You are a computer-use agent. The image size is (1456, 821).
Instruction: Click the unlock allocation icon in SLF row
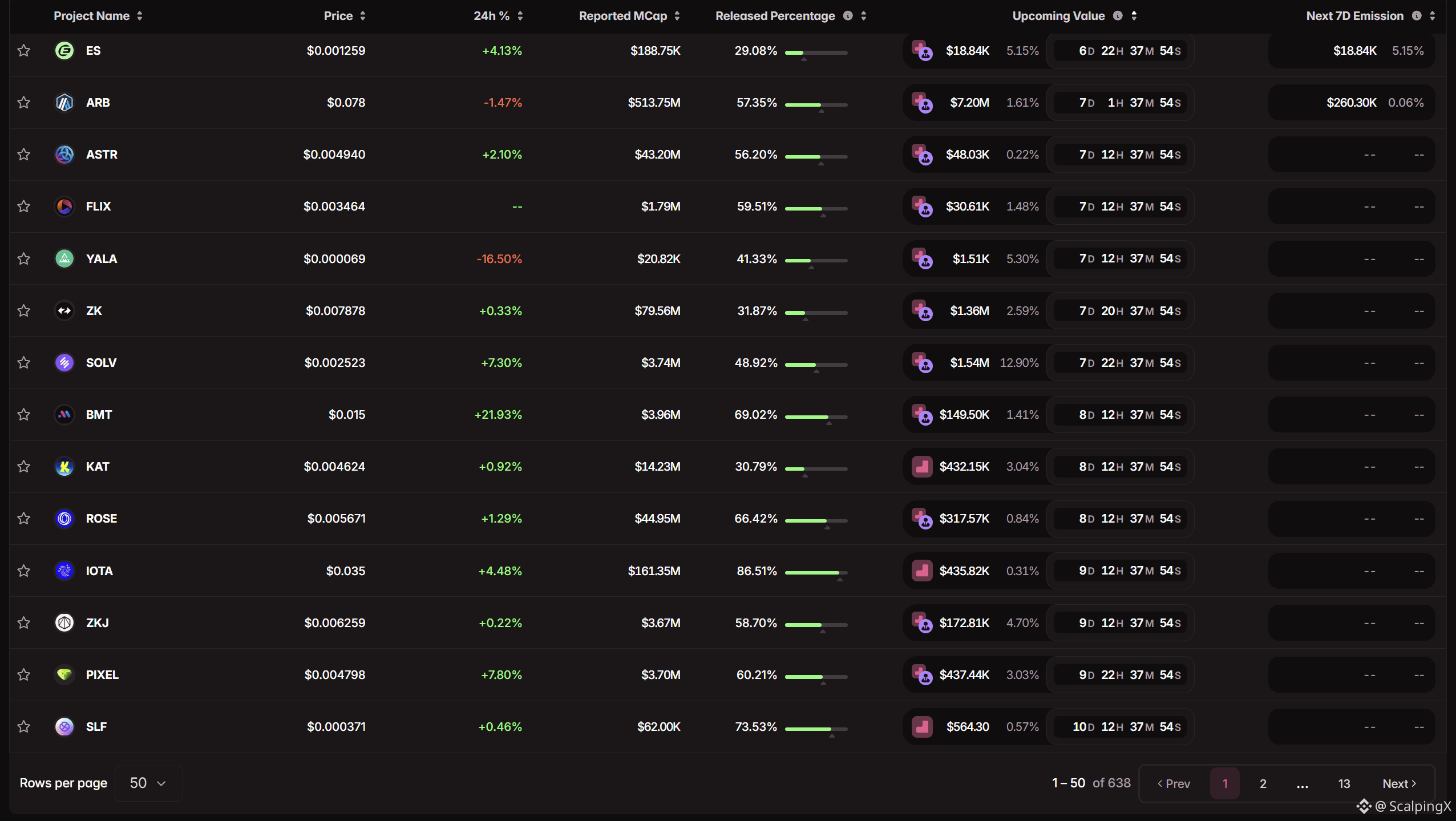pos(922,727)
